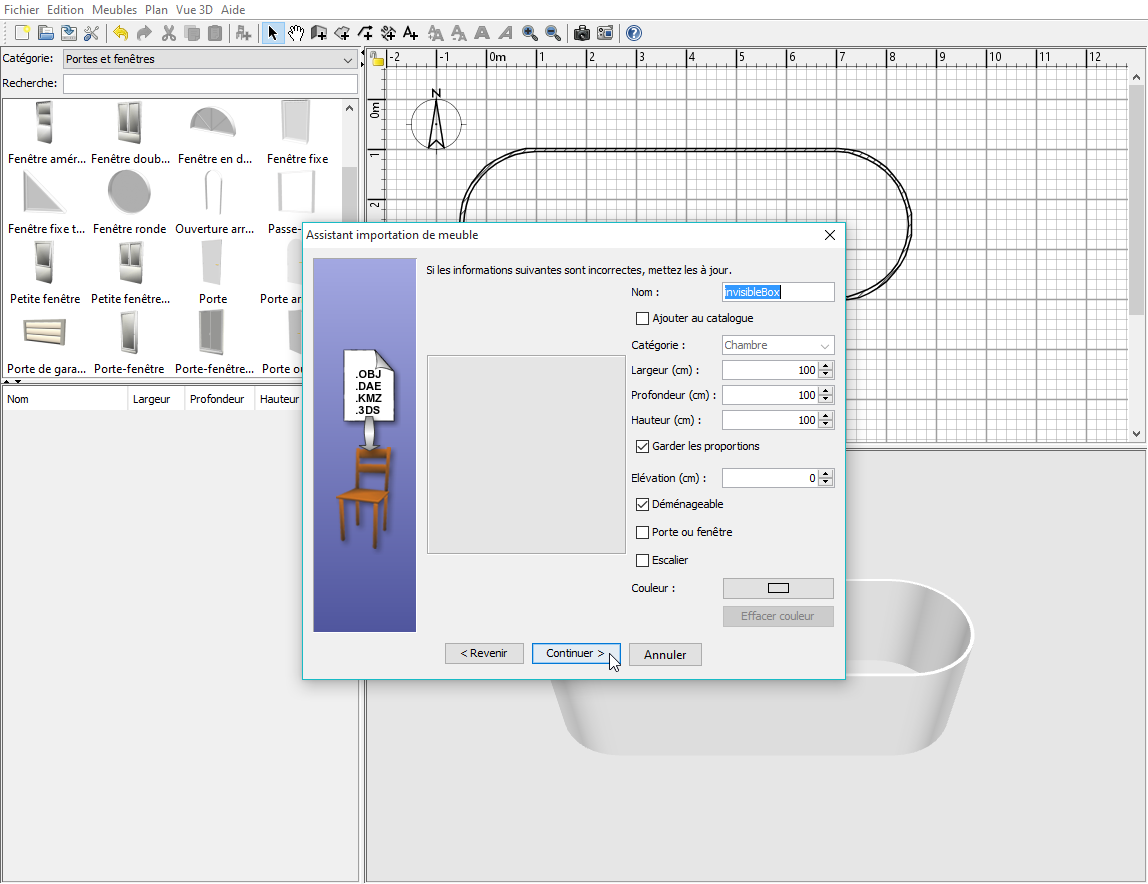Open the Meubles menu

[114, 10]
